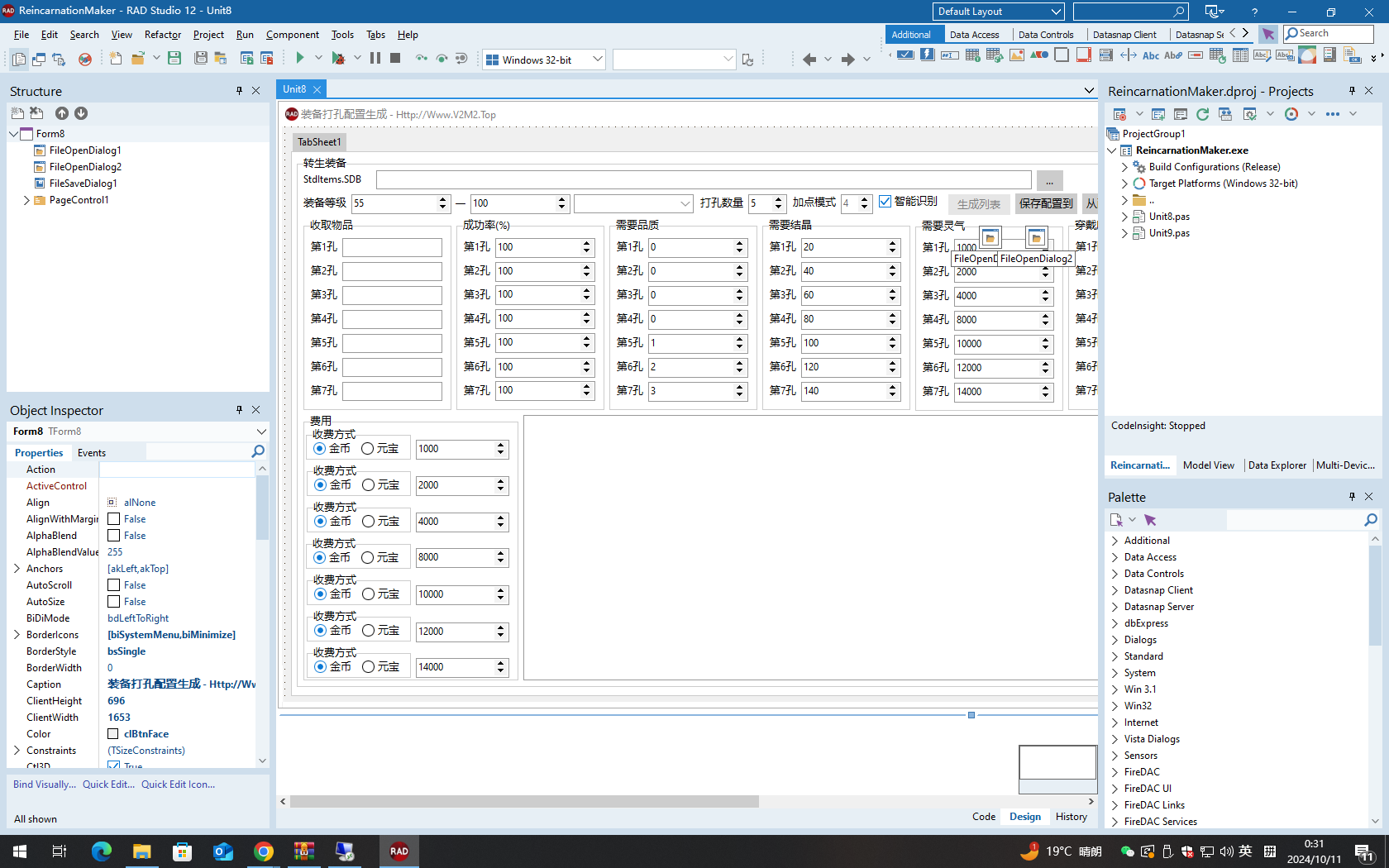Click the navigate Back arrow icon
The height and width of the screenshot is (868, 1389).
[809, 59]
